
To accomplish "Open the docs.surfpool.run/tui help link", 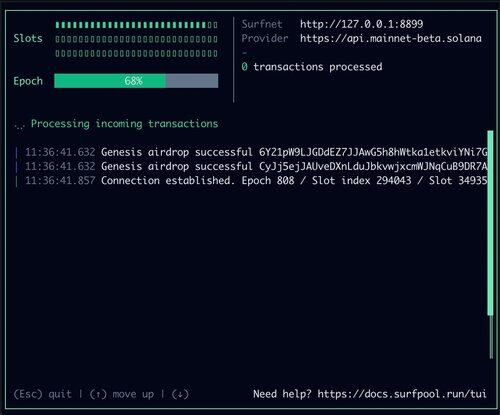I will coord(402,394).
